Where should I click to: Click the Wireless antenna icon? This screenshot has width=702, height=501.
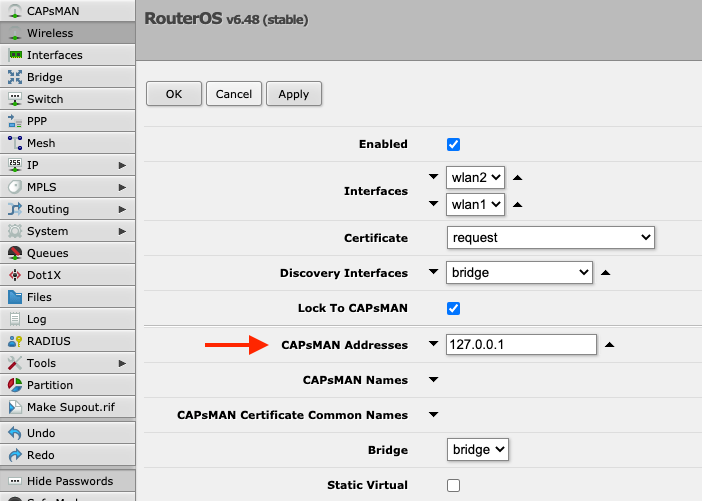pyautogui.click(x=15, y=33)
